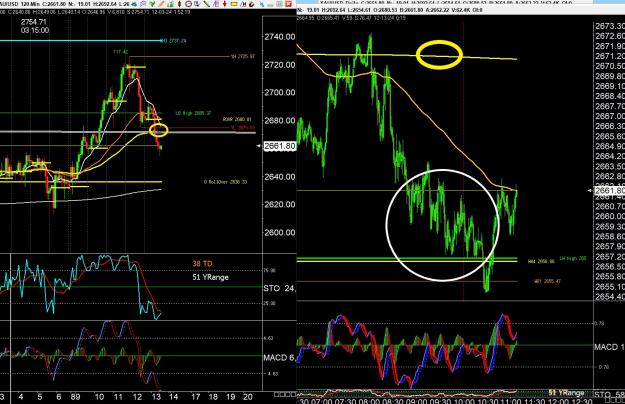Click the 2661.80 price marker on left chart
Screen dimensions: 625x404
[279, 146]
